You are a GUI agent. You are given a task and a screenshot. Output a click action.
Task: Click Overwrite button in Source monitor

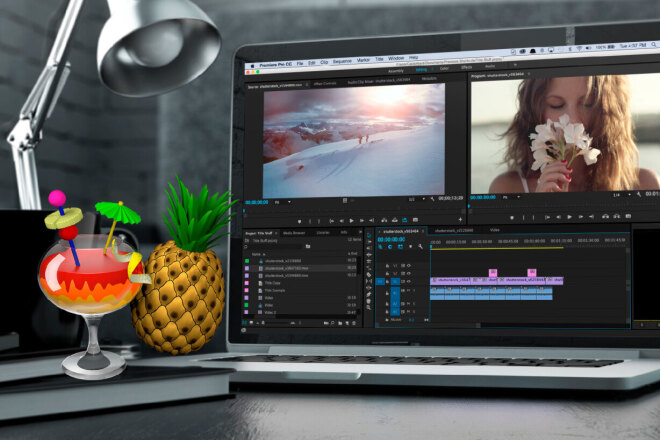(394, 220)
